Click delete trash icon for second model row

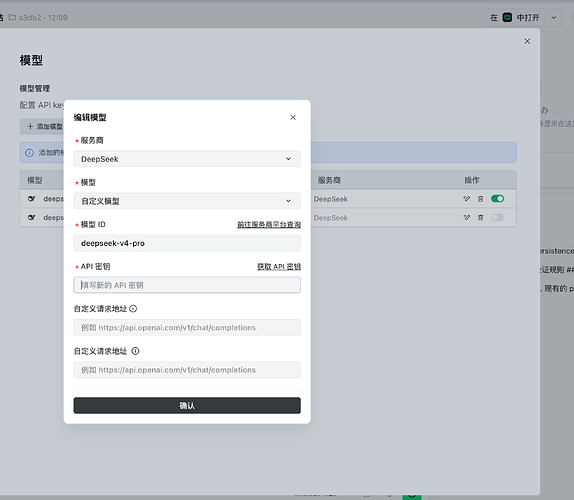coord(481,217)
